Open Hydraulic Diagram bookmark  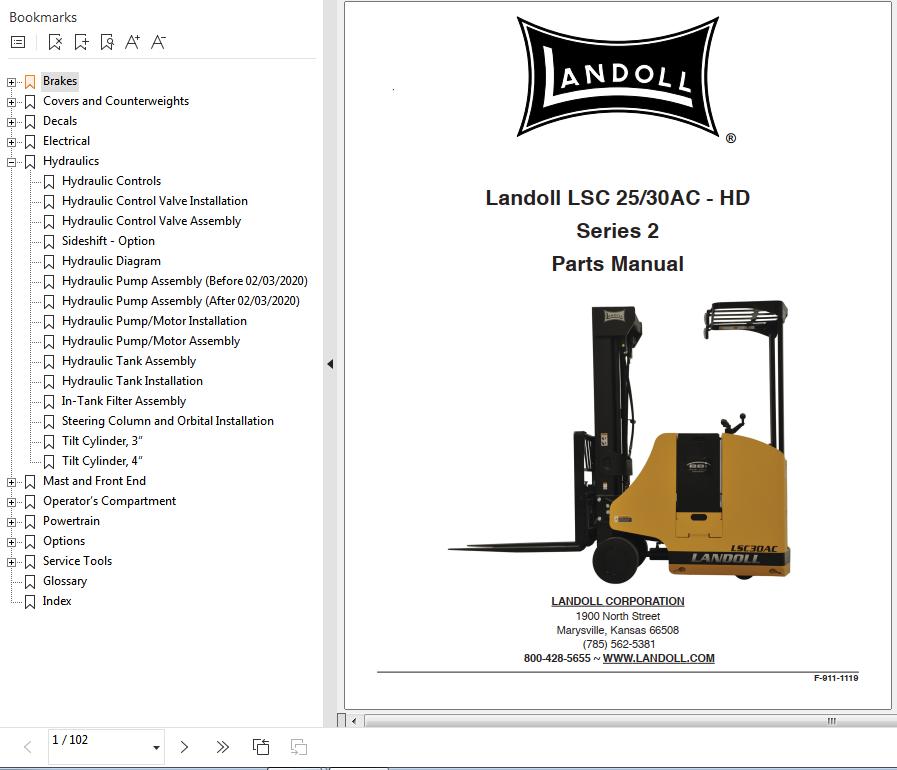click(112, 261)
